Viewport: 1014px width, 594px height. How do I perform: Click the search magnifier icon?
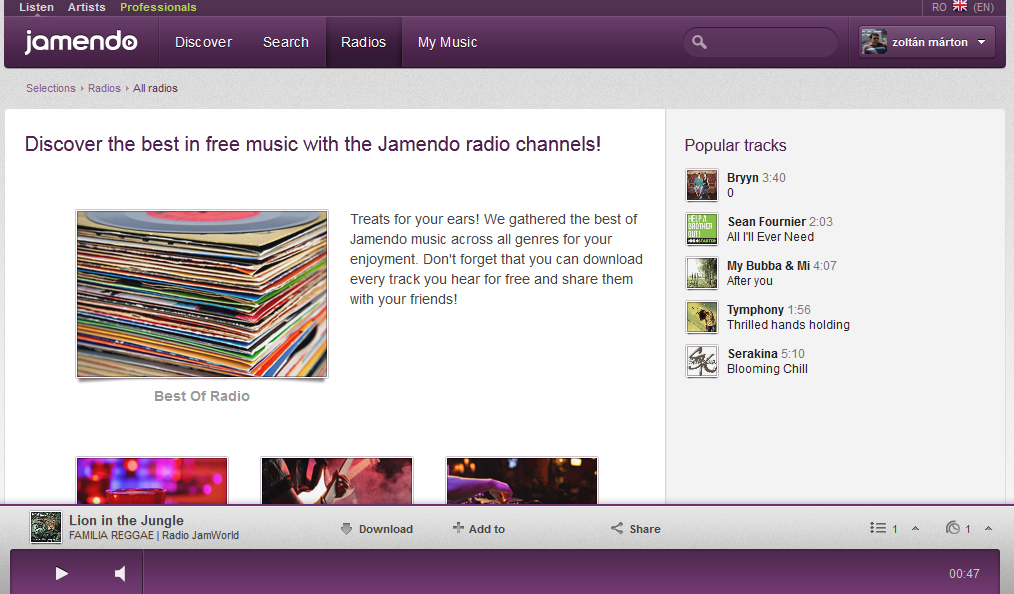(x=700, y=42)
